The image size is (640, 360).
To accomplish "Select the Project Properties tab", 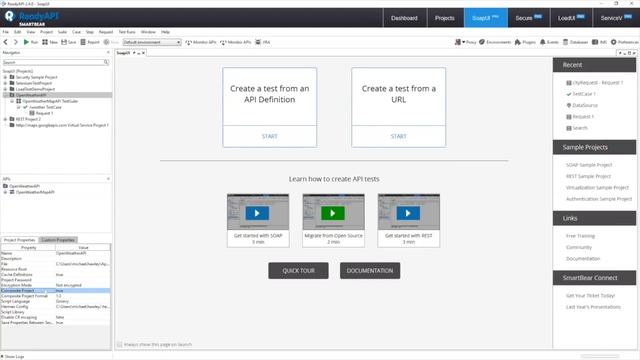I will pos(19,240).
